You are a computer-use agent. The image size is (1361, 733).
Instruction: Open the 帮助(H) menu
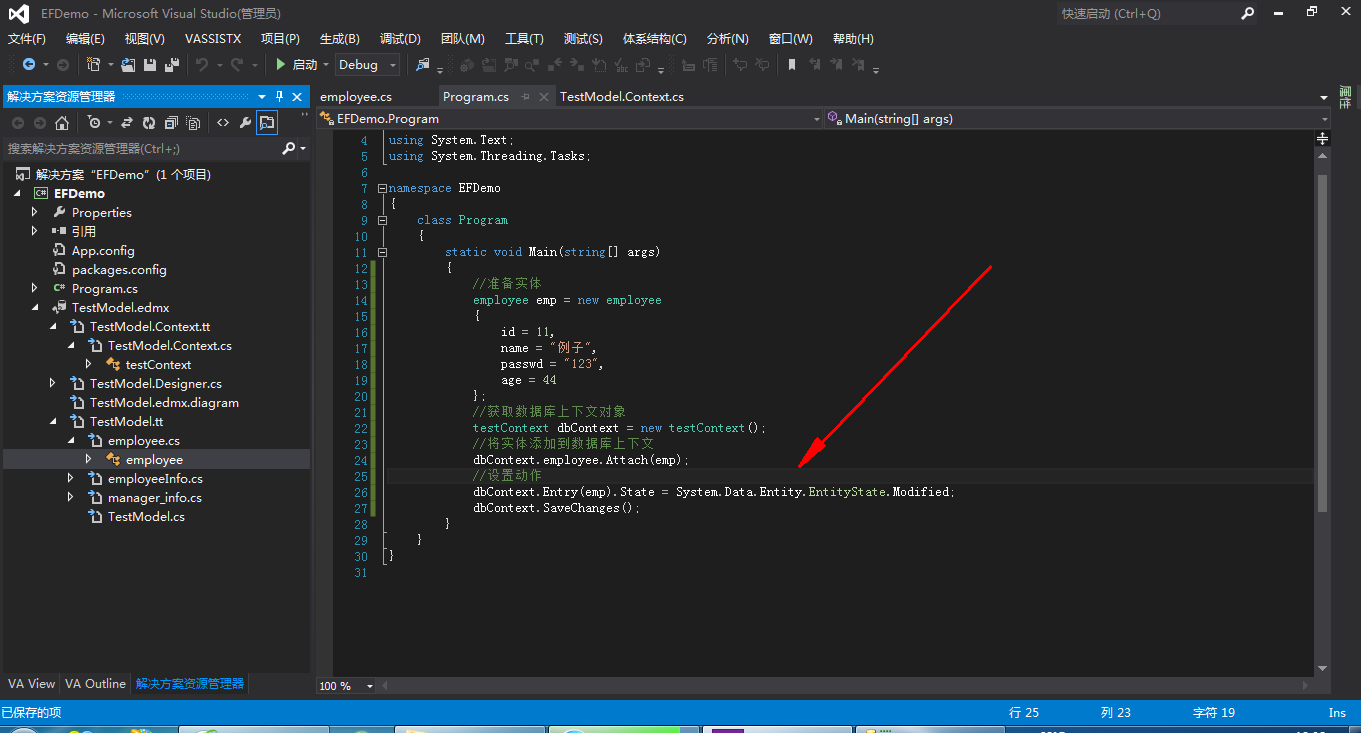(851, 38)
